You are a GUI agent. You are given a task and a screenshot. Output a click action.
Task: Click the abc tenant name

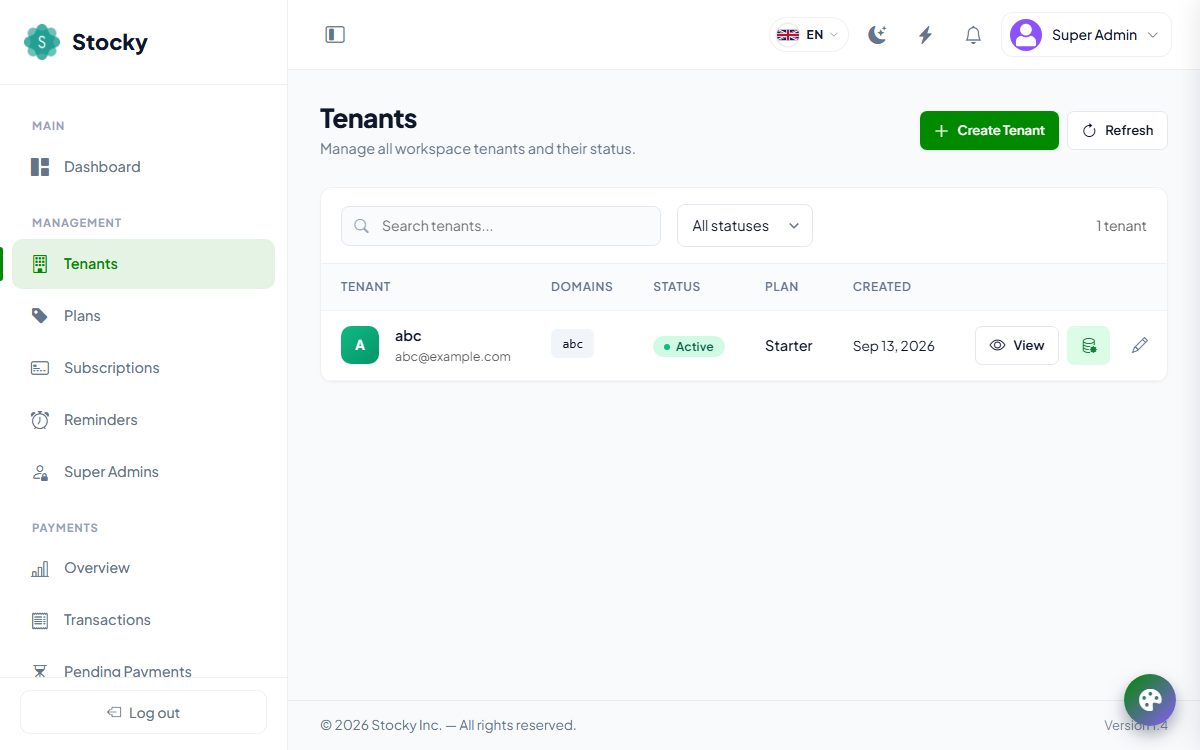[408, 336]
